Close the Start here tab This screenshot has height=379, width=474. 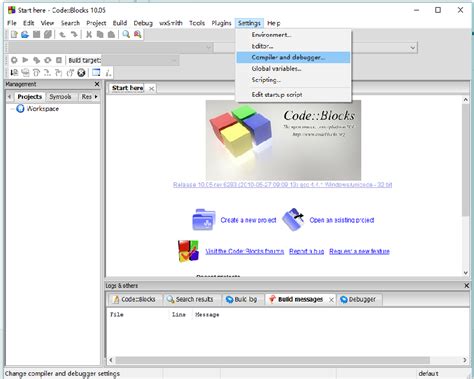[151, 89]
